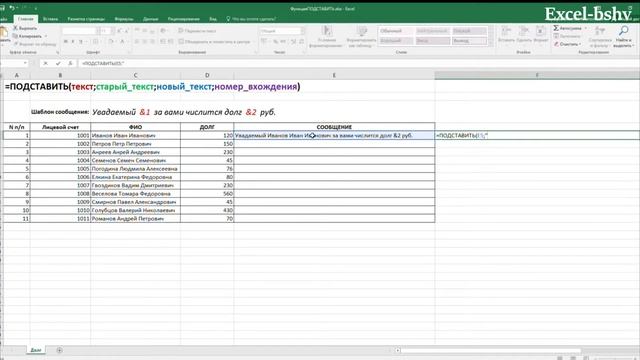The image size is (640, 360).
Task: Apply the Обычный cell style
Action: 396,31
